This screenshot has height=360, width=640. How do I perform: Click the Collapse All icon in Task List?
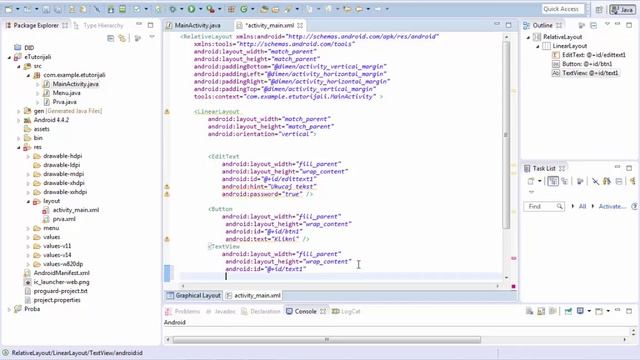point(619,181)
